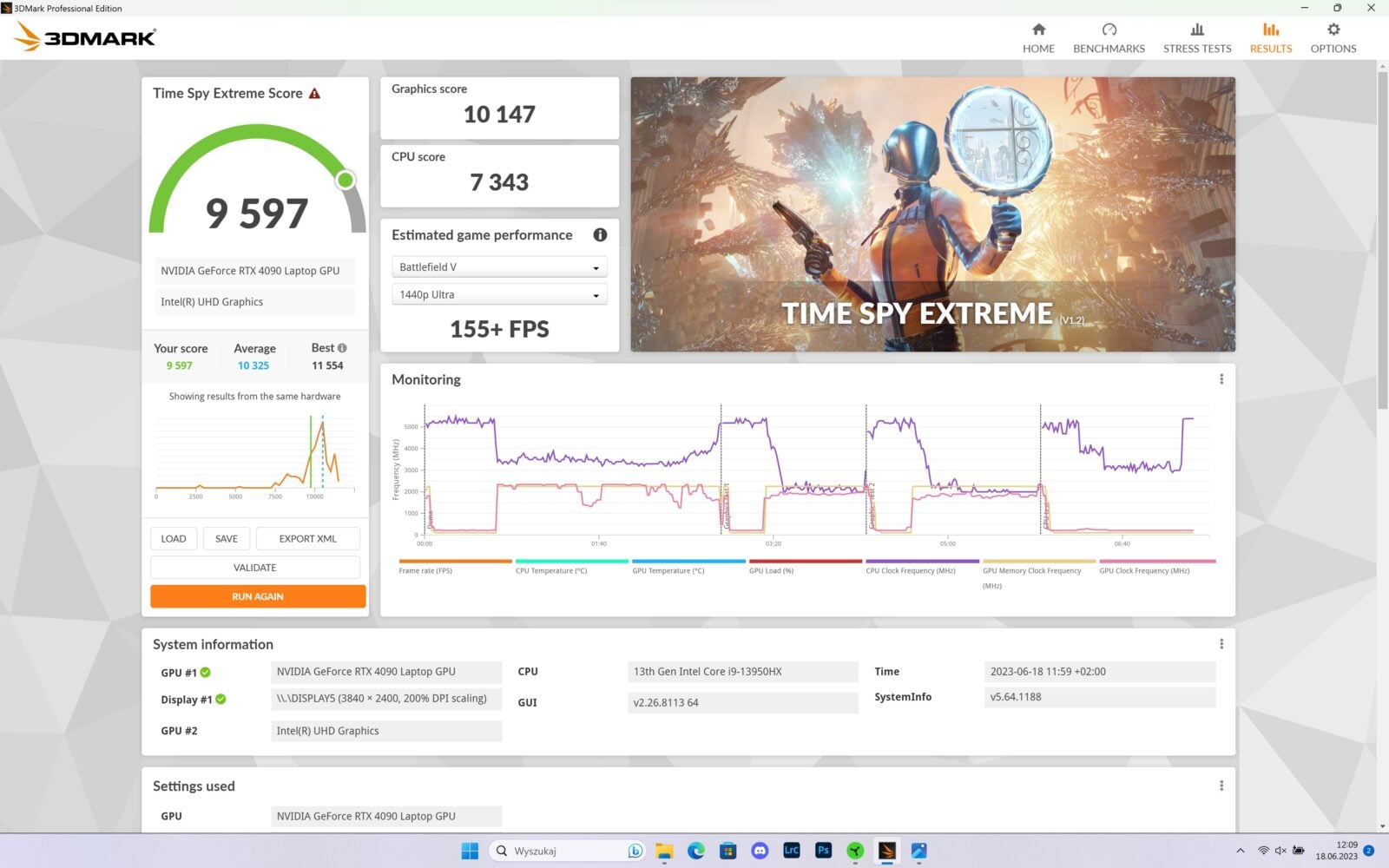Screen dimensions: 1389x868
Task: Open the Battlefield V game dropdown
Action: pos(499,267)
